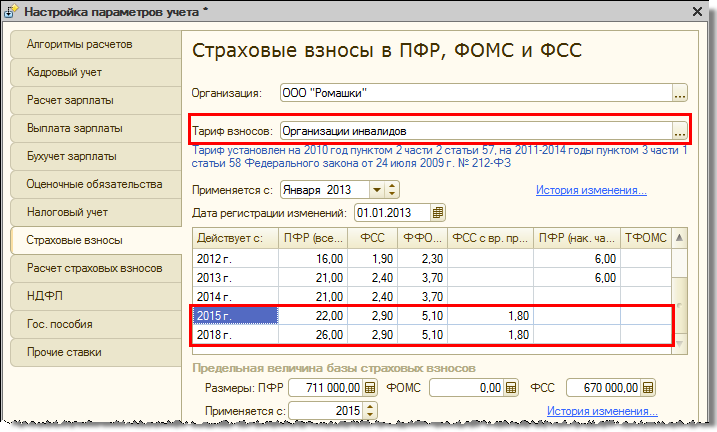Click ПФР (все... column header

pos(313,238)
